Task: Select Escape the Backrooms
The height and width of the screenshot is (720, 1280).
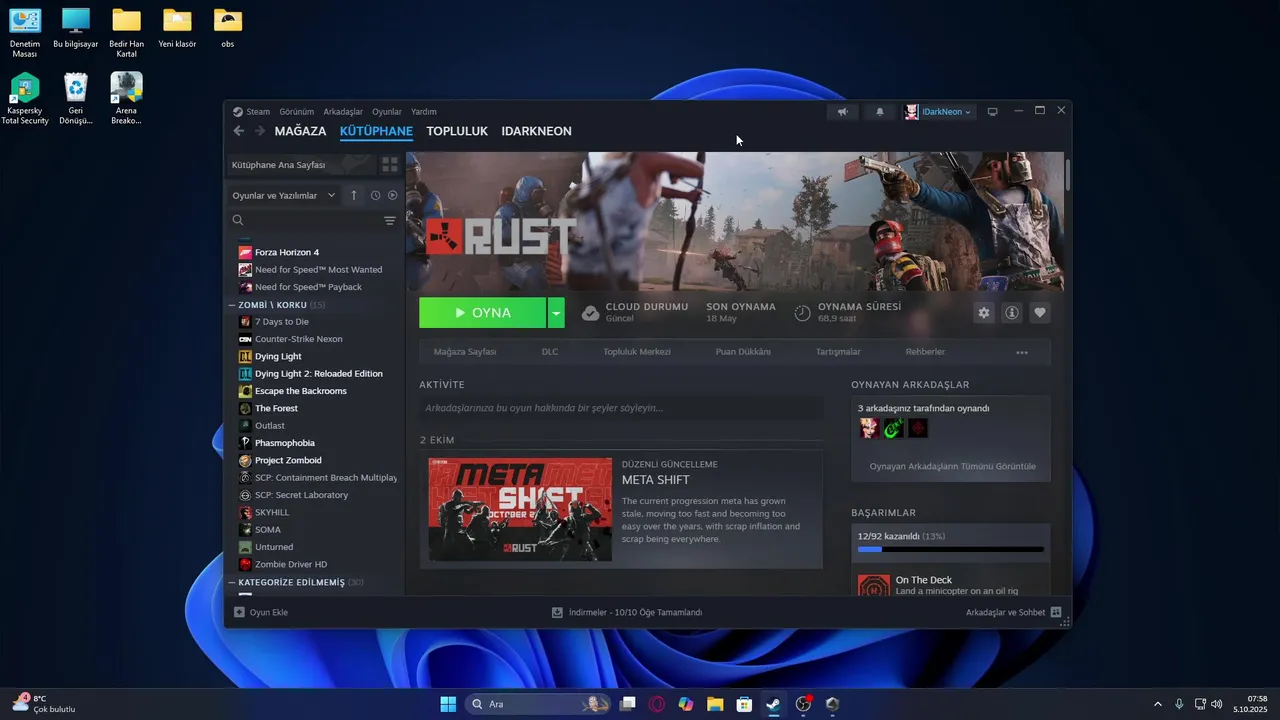Action: (x=300, y=391)
